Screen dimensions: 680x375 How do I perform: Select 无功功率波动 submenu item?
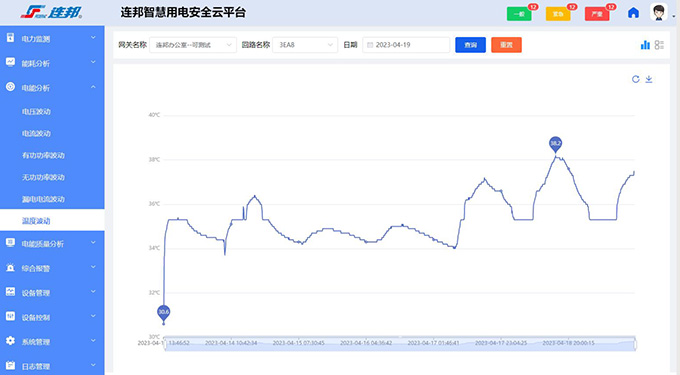point(43,177)
